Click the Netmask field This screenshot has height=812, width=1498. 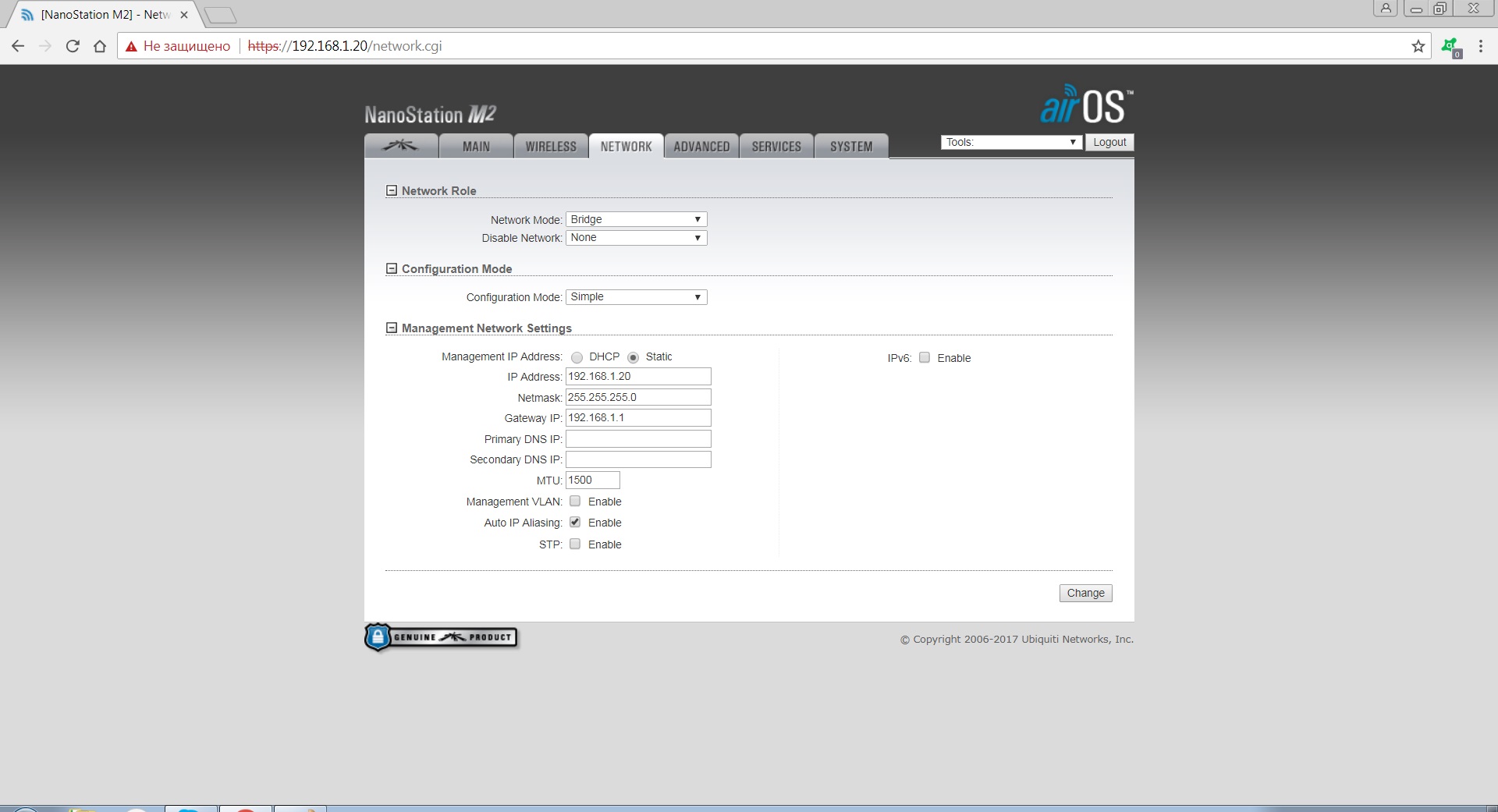[638, 397]
